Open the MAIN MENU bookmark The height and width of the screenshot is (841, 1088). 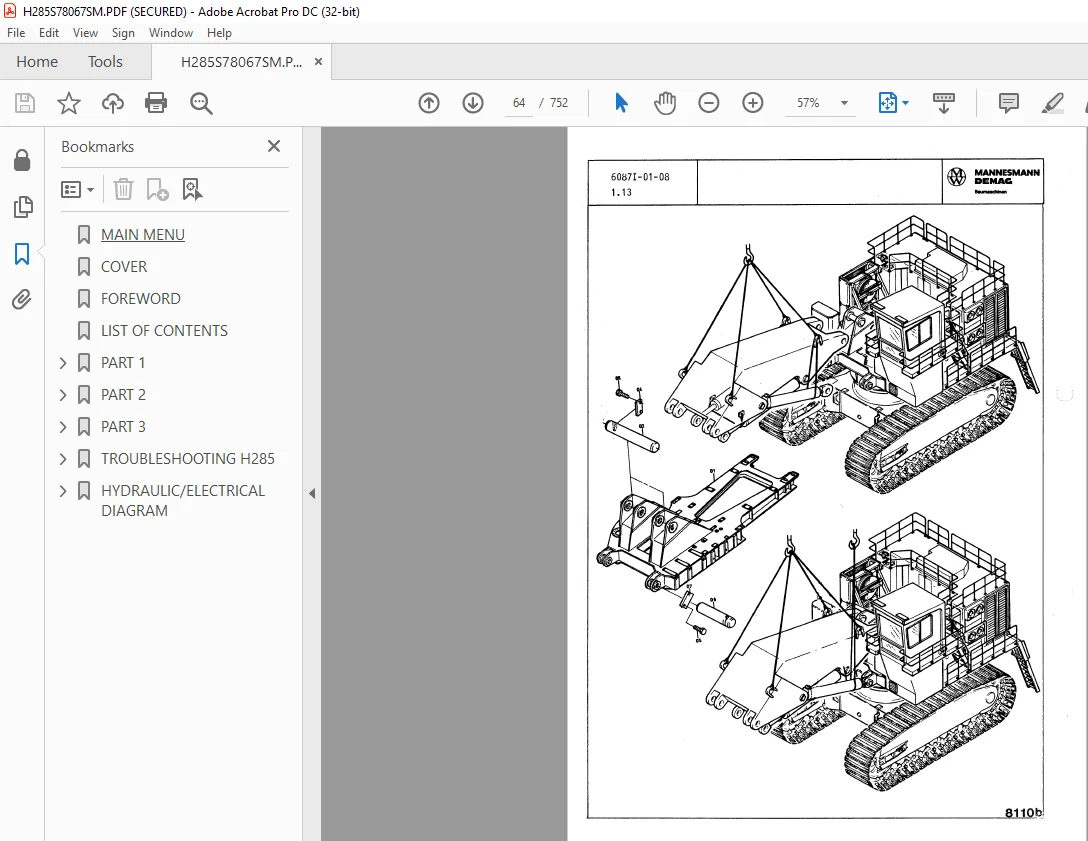(143, 235)
